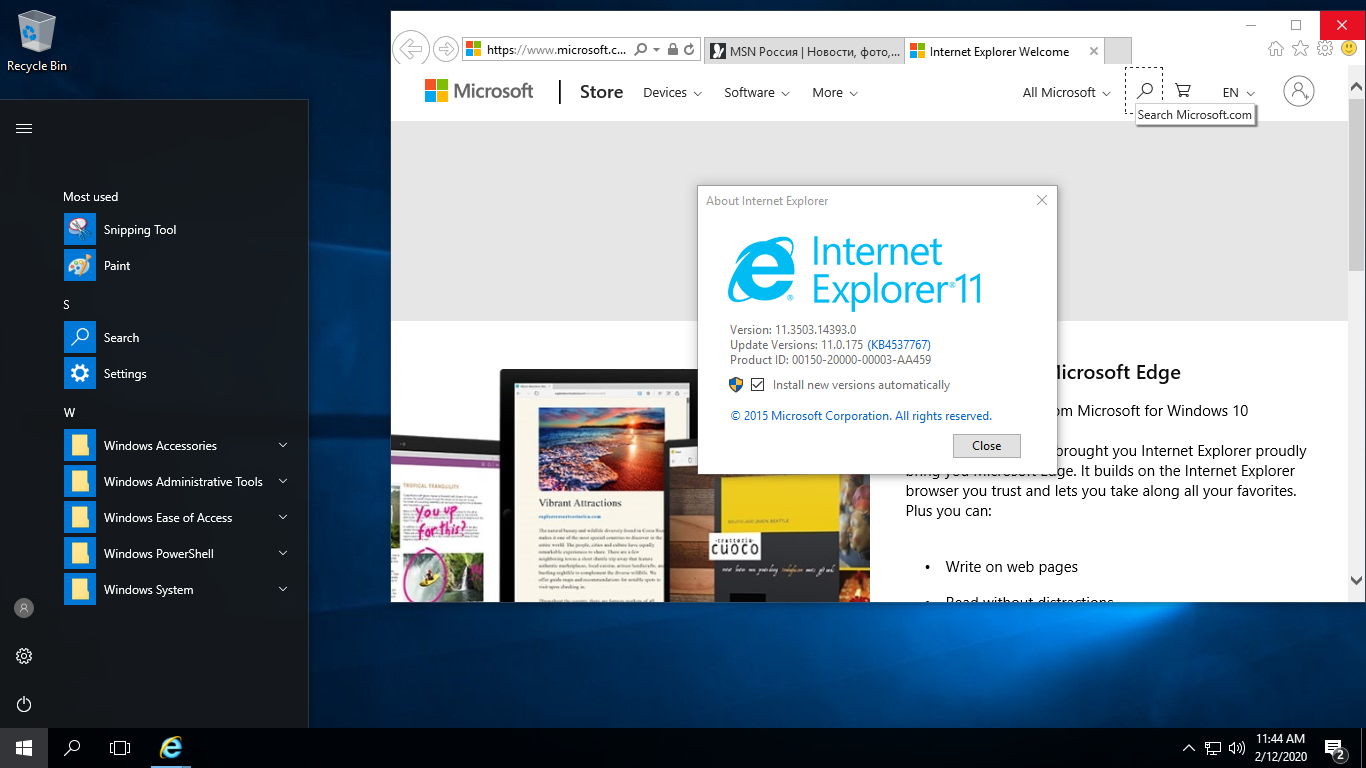This screenshot has width=1366, height=768.
Task: Click the Refresh icon in address bar
Action: [x=690, y=49]
